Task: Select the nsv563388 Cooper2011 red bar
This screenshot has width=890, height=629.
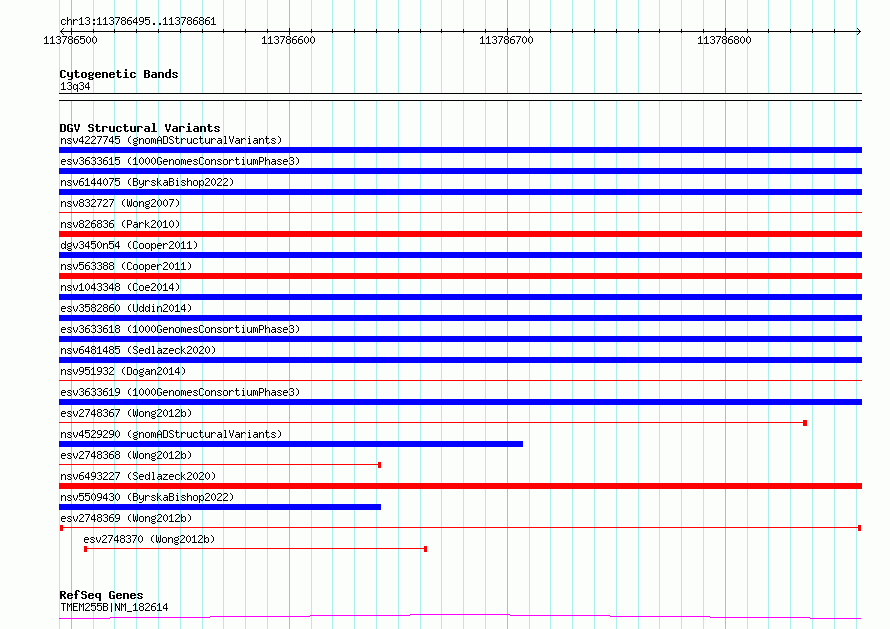Action: [460, 276]
